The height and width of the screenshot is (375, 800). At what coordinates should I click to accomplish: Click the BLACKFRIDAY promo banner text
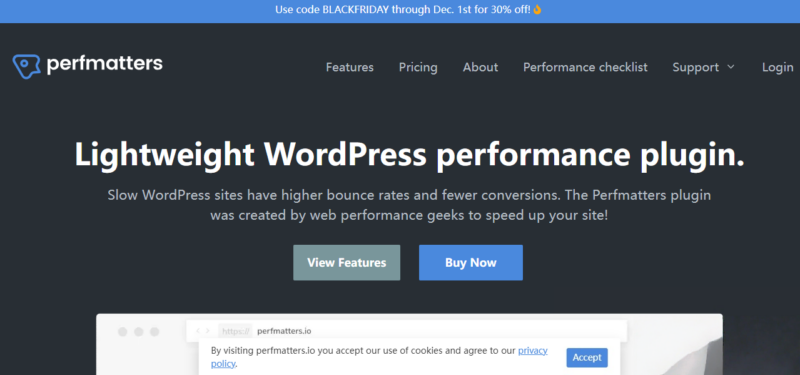pyautogui.click(x=403, y=10)
